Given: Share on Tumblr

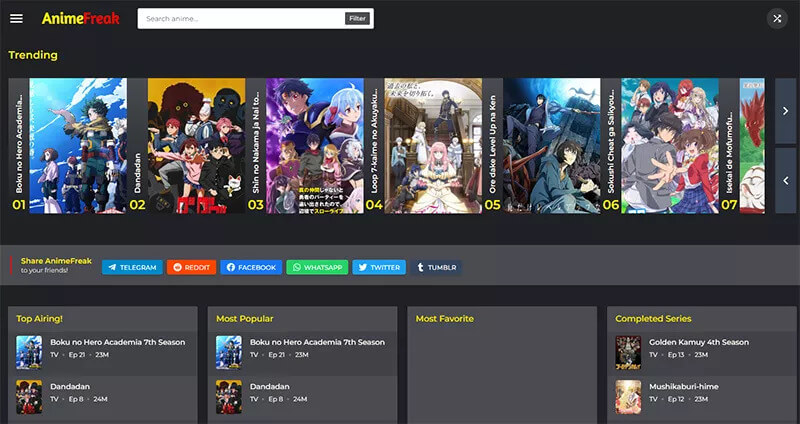Looking at the screenshot, I should [436, 267].
